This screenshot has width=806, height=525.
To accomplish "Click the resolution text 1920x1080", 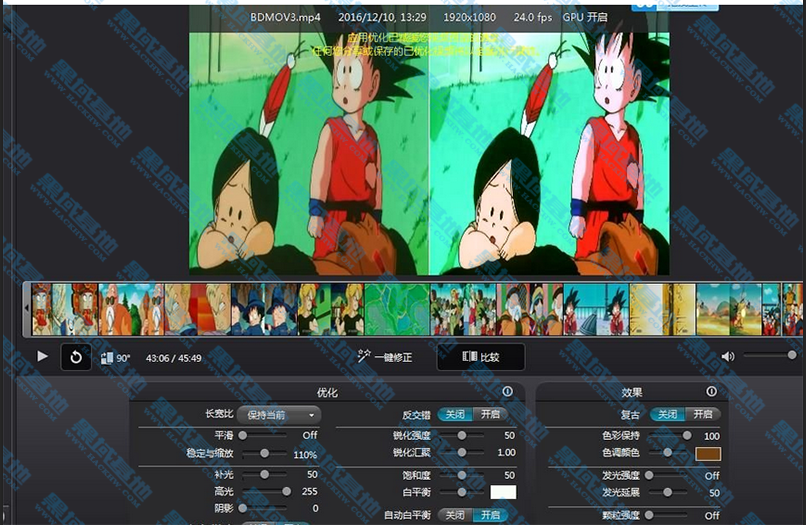I will [469, 17].
